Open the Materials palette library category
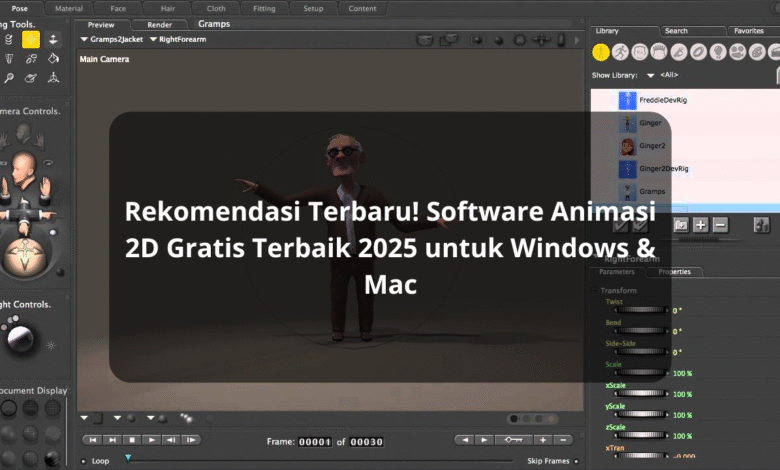Viewport: 780px width, 470px height. [757, 52]
